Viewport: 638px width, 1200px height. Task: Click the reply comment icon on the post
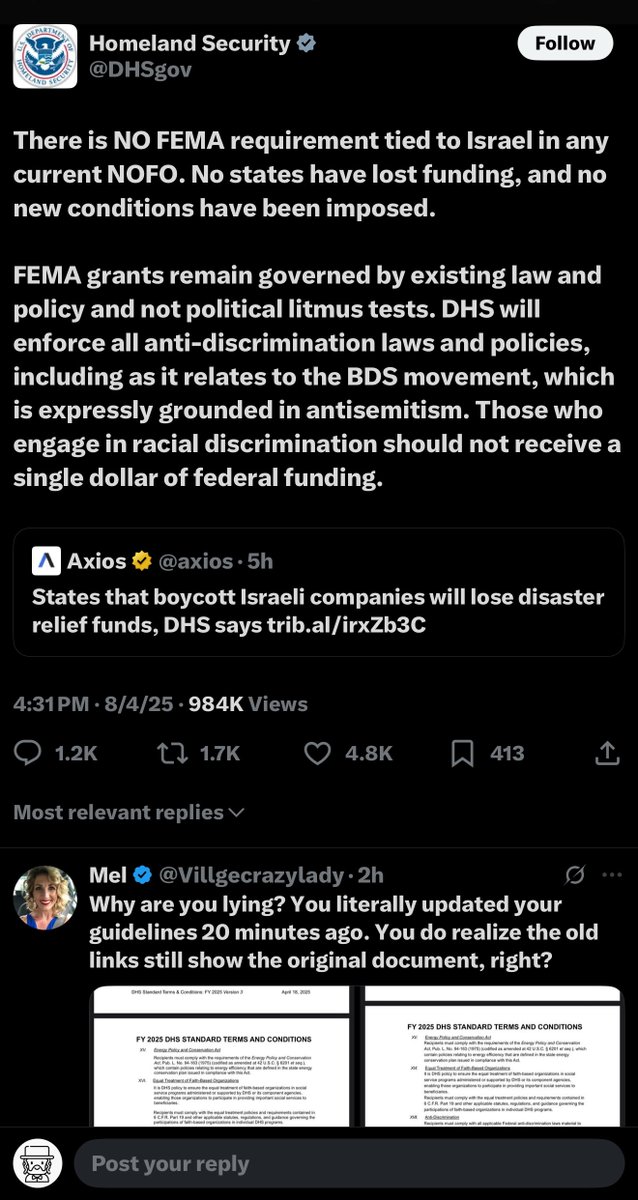[30, 753]
